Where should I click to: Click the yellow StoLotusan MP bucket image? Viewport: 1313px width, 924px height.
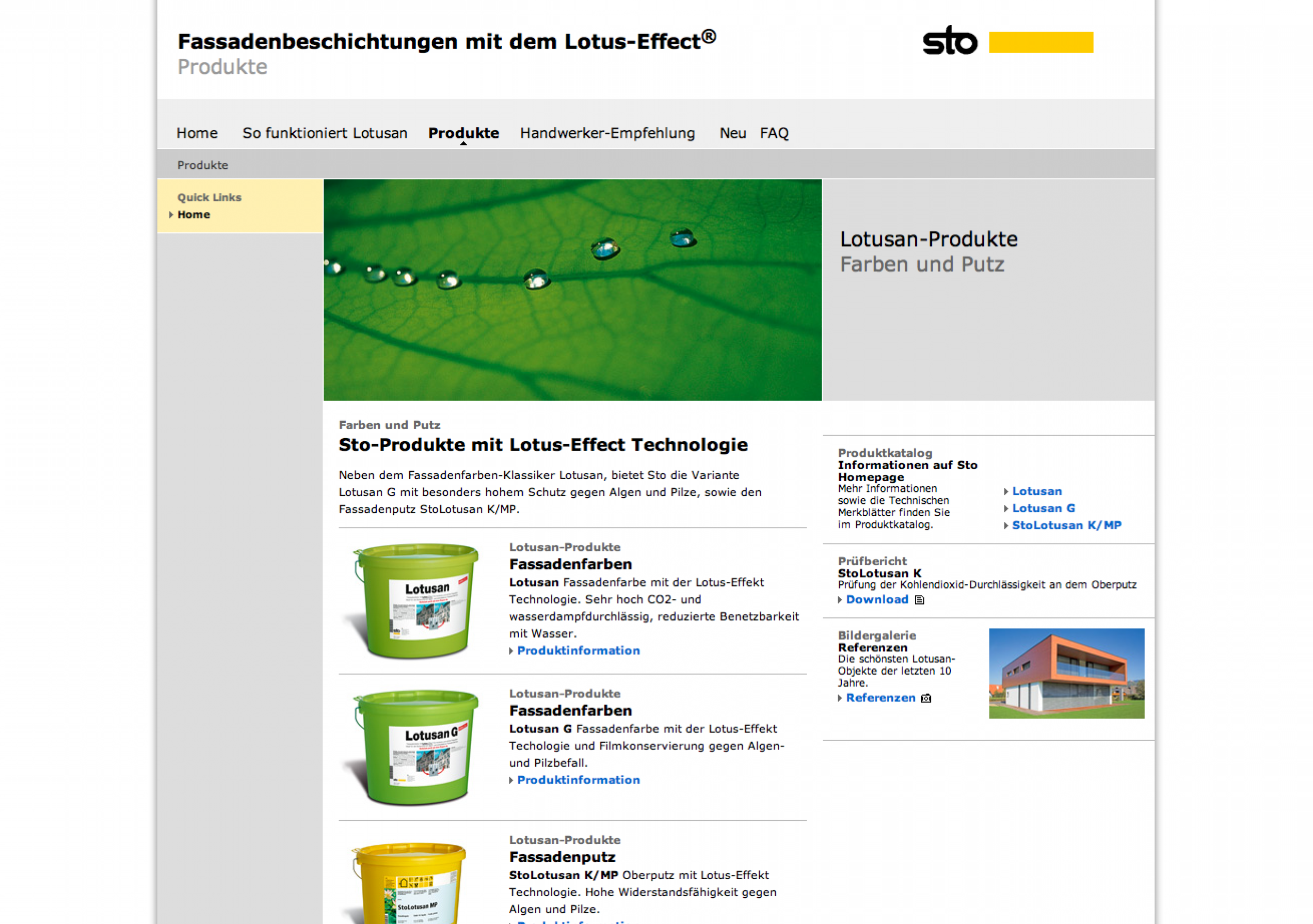pos(409,883)
